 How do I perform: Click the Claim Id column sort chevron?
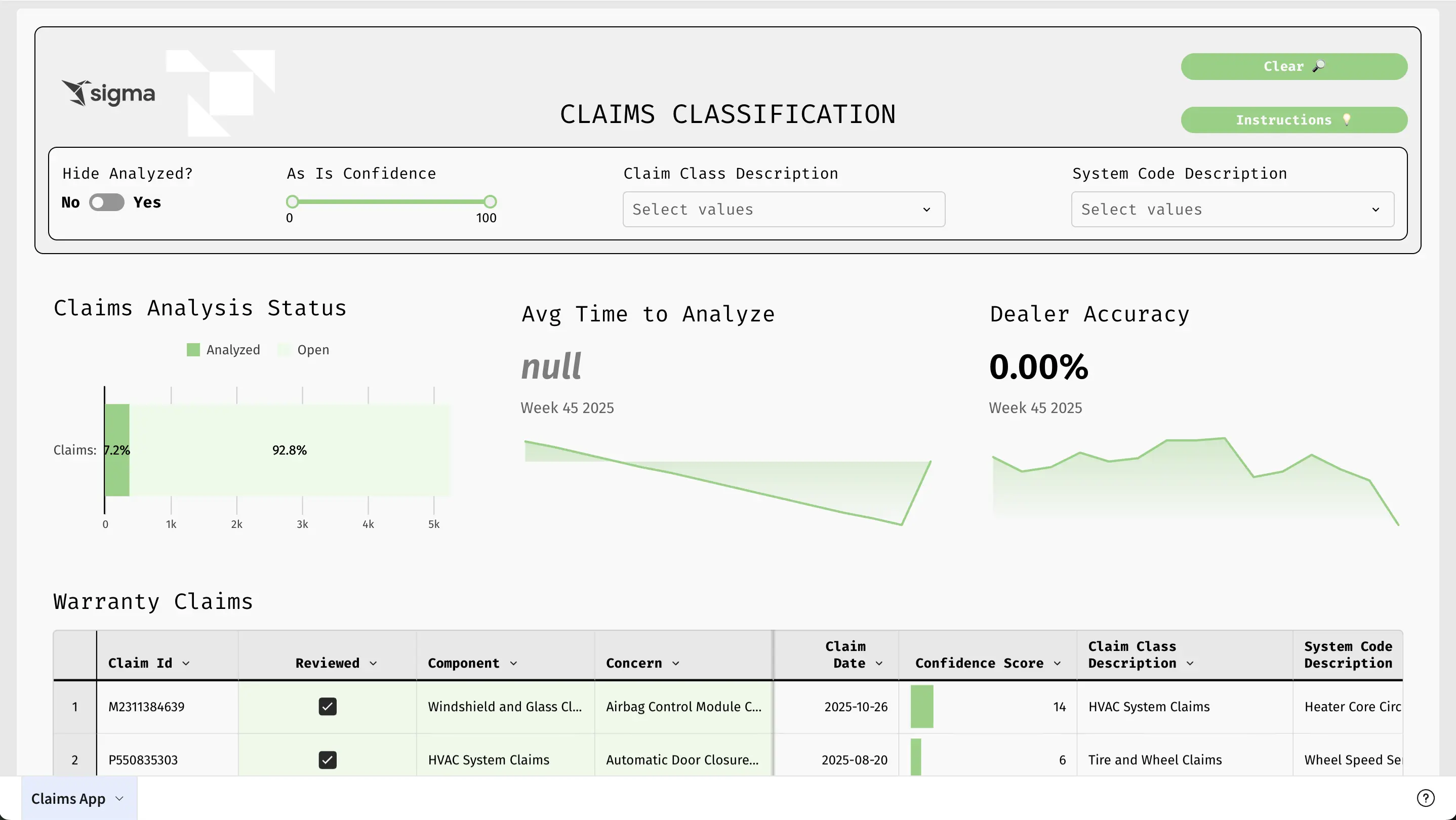pos(186,664)
